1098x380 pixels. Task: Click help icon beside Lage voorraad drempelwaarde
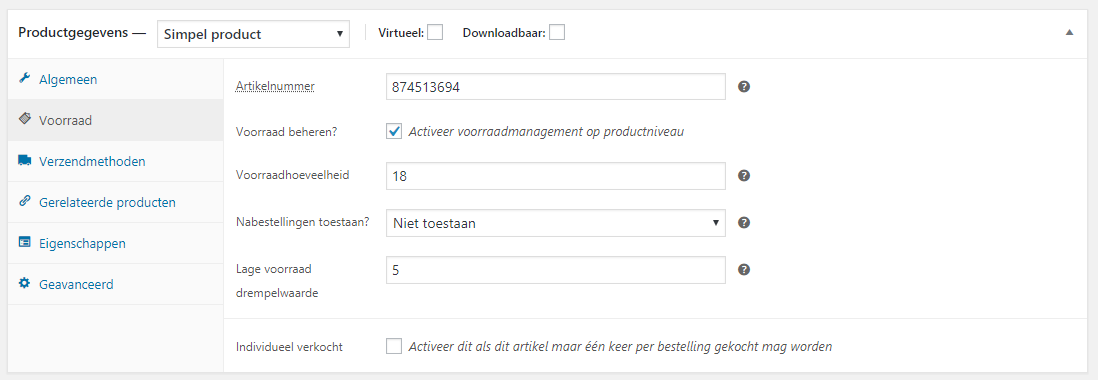point(744,269)
